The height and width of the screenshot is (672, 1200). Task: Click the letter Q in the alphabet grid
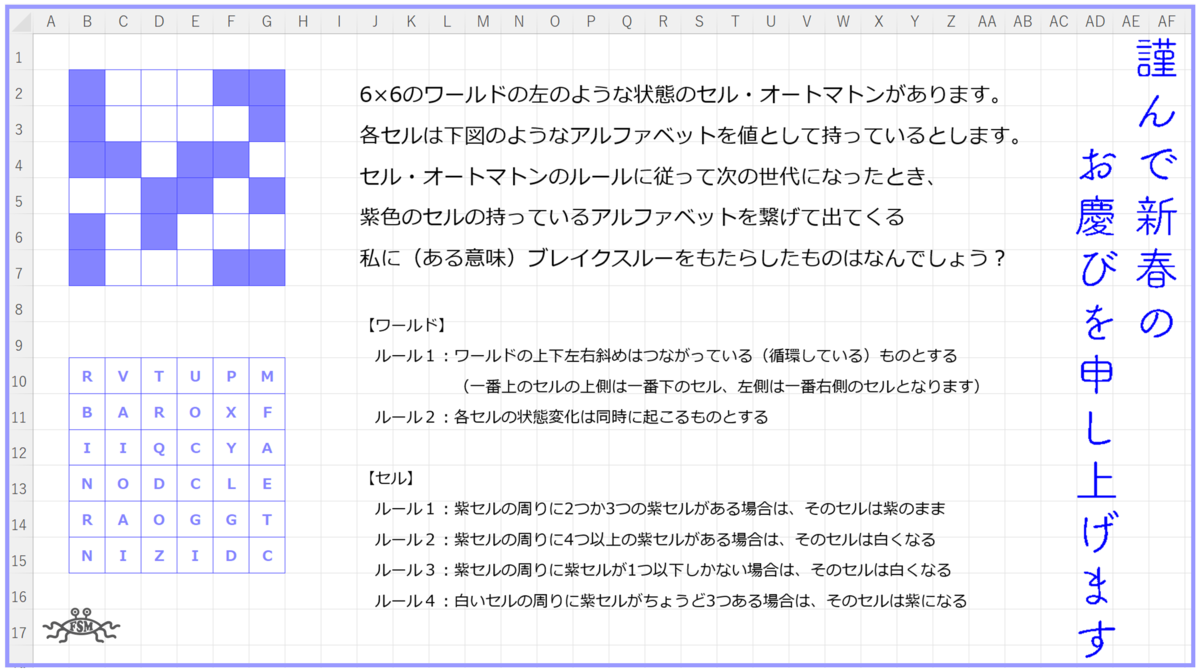[159, 447]
